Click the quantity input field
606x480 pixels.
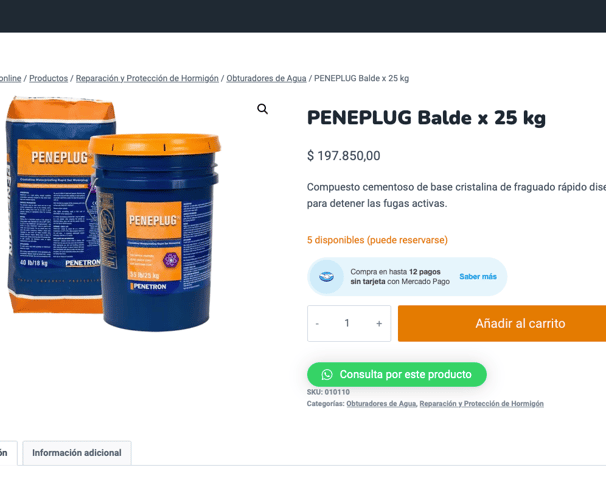pyautogui.click(x=347, y=323)
